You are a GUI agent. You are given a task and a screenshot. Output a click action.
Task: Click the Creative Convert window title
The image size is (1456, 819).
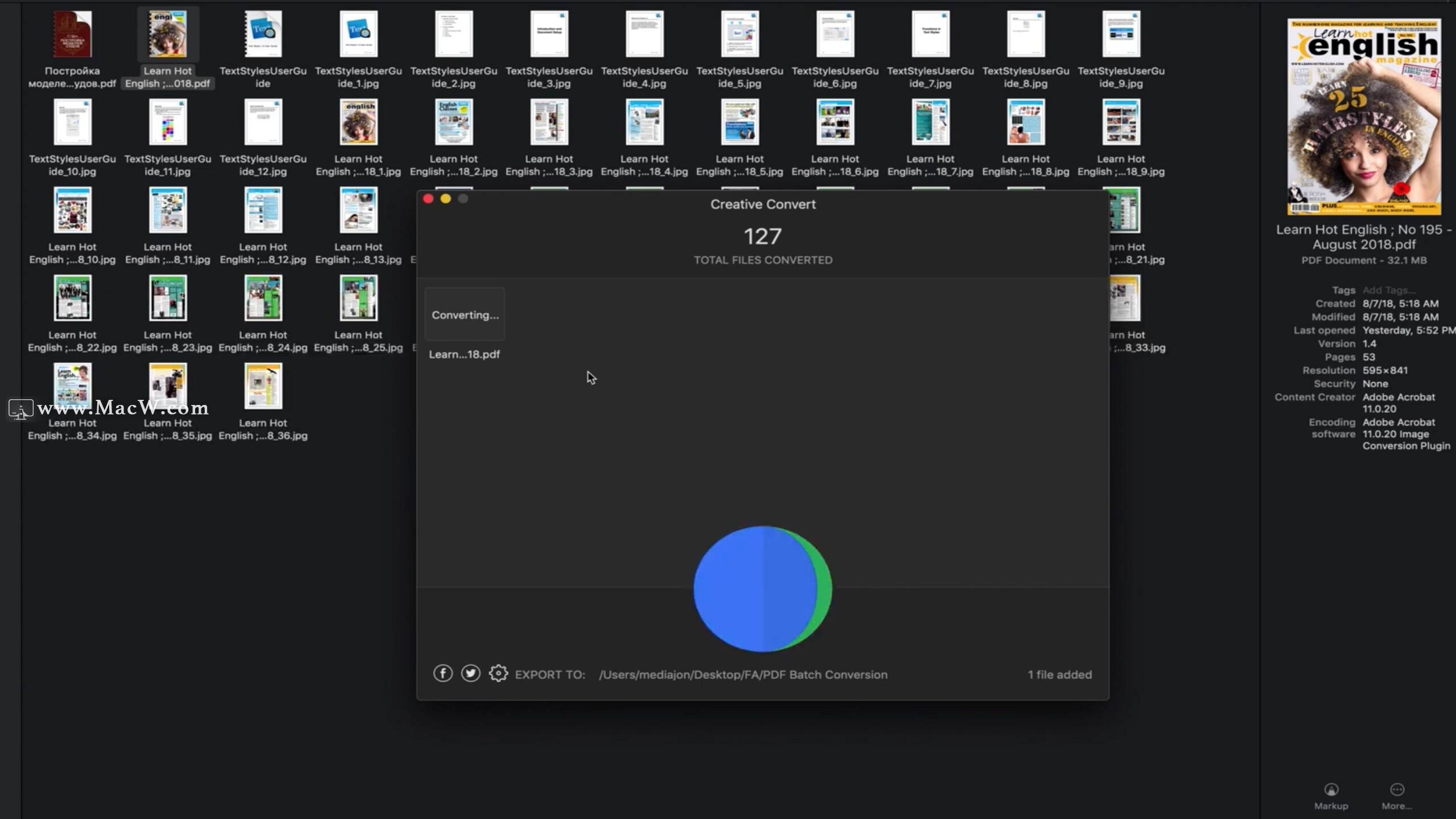click(763, 204)
